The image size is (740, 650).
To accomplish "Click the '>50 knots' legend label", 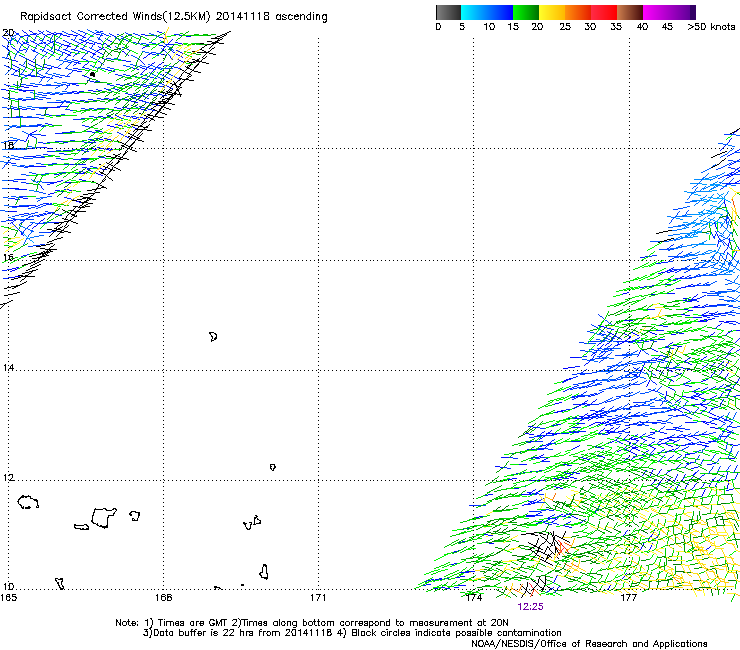I will (711, 27).
